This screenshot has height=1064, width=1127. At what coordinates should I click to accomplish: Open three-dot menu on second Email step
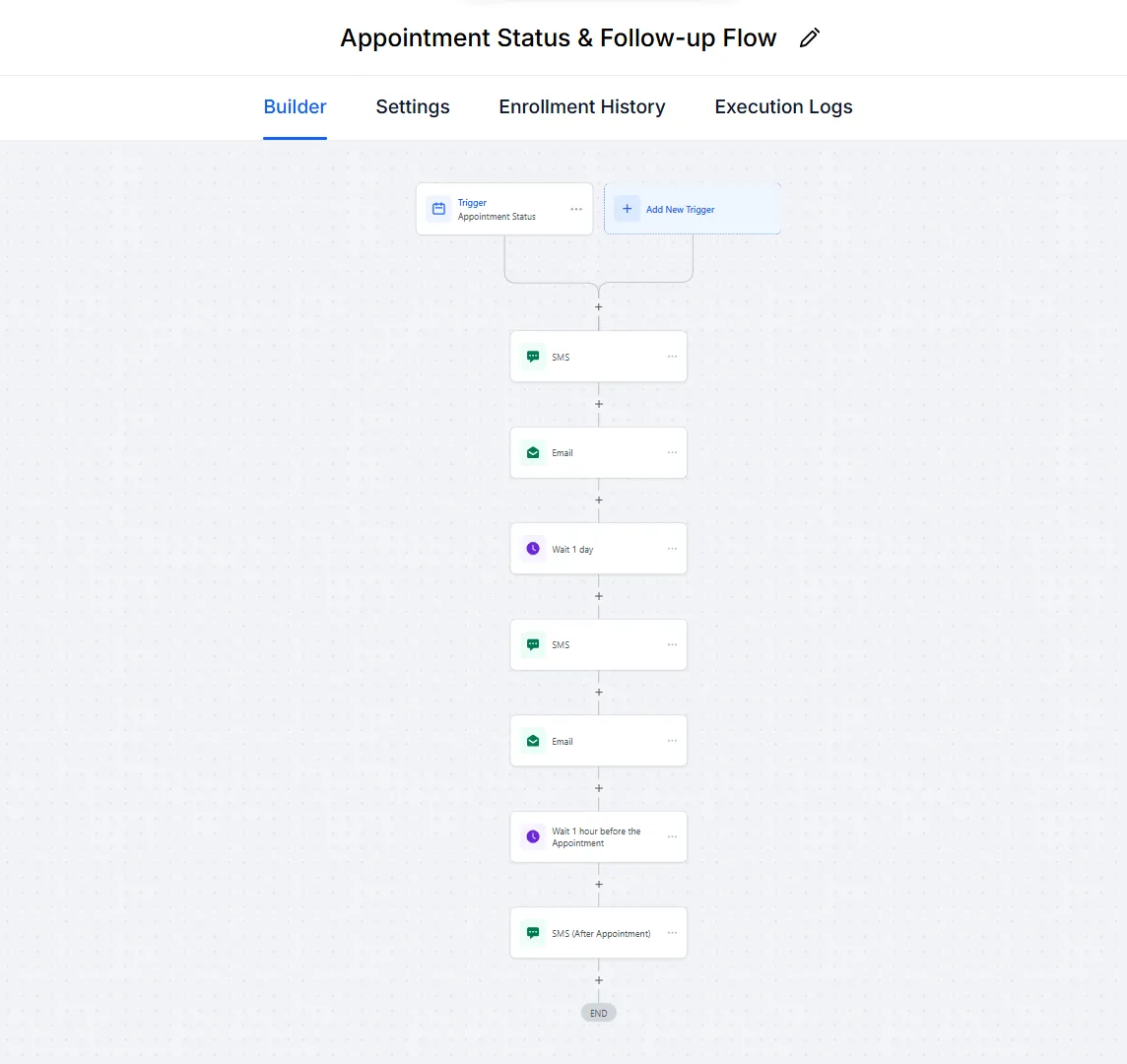coord(672,741)
